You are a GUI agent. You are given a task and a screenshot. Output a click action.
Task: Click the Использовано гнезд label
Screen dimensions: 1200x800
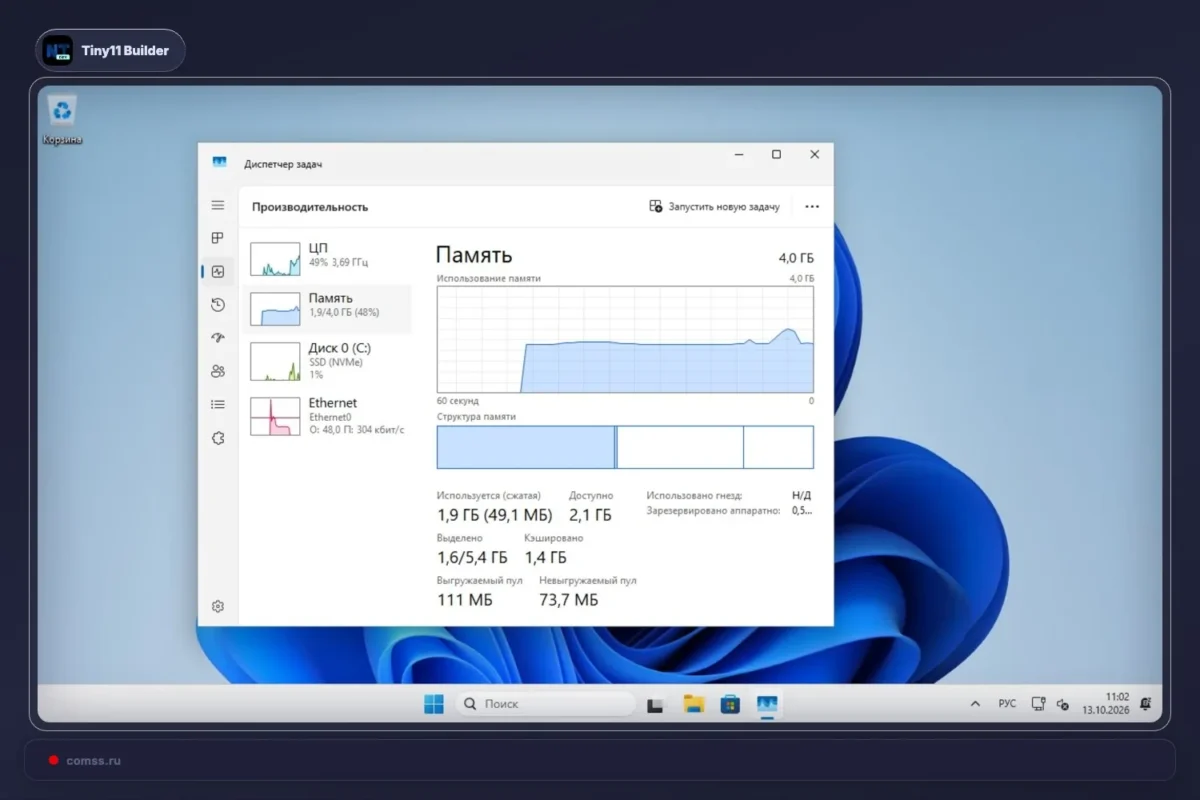694,495
